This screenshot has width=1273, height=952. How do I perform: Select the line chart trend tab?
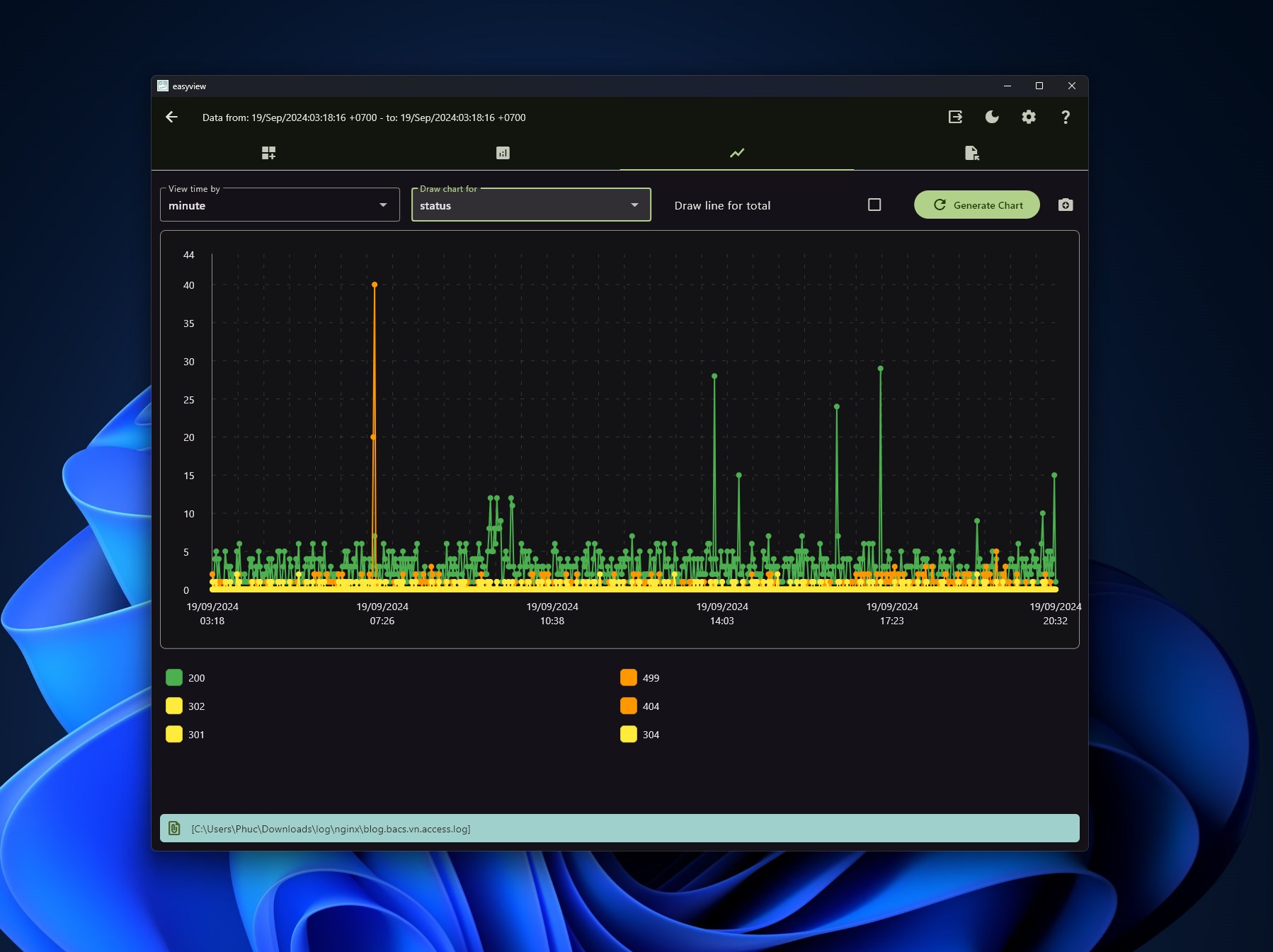[x=737, y=153]
